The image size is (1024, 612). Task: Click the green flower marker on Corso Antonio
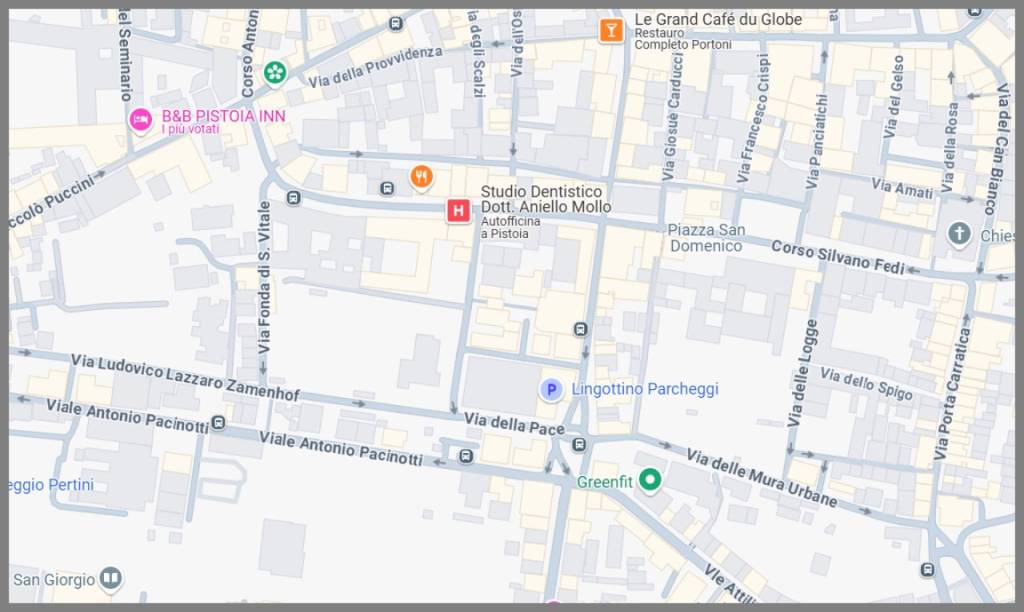[274, 72]
